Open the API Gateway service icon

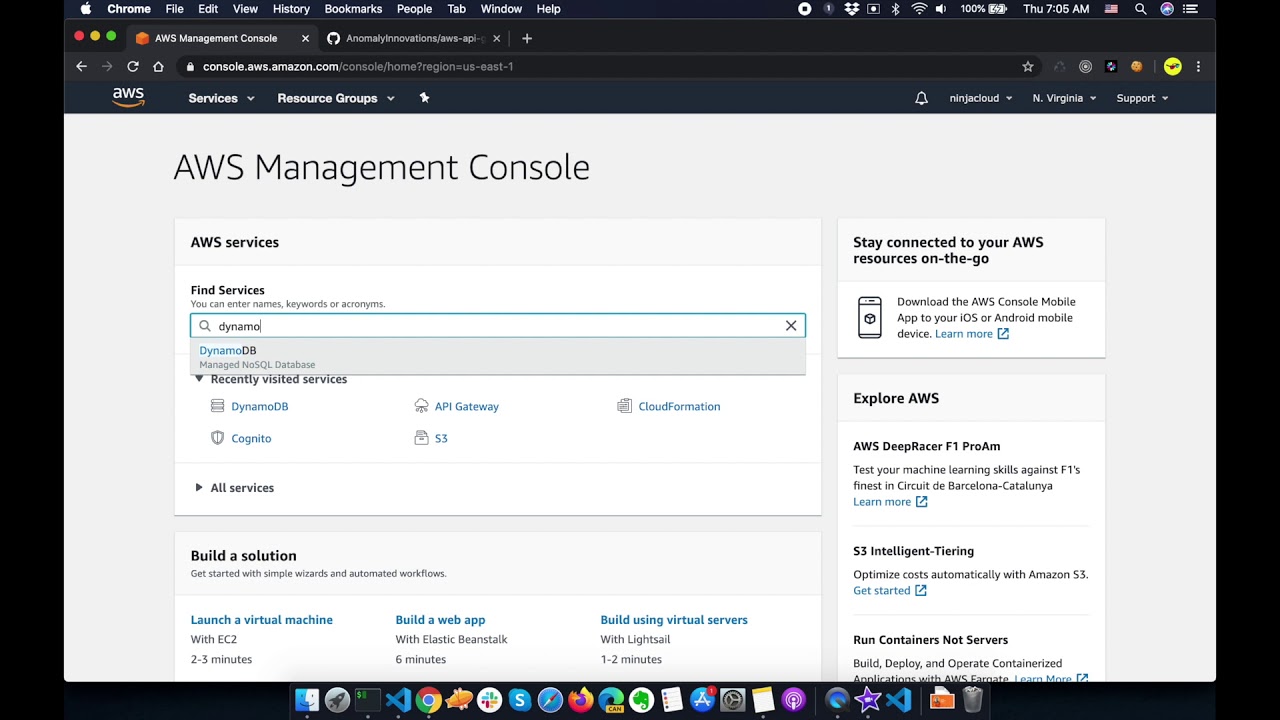421,406
